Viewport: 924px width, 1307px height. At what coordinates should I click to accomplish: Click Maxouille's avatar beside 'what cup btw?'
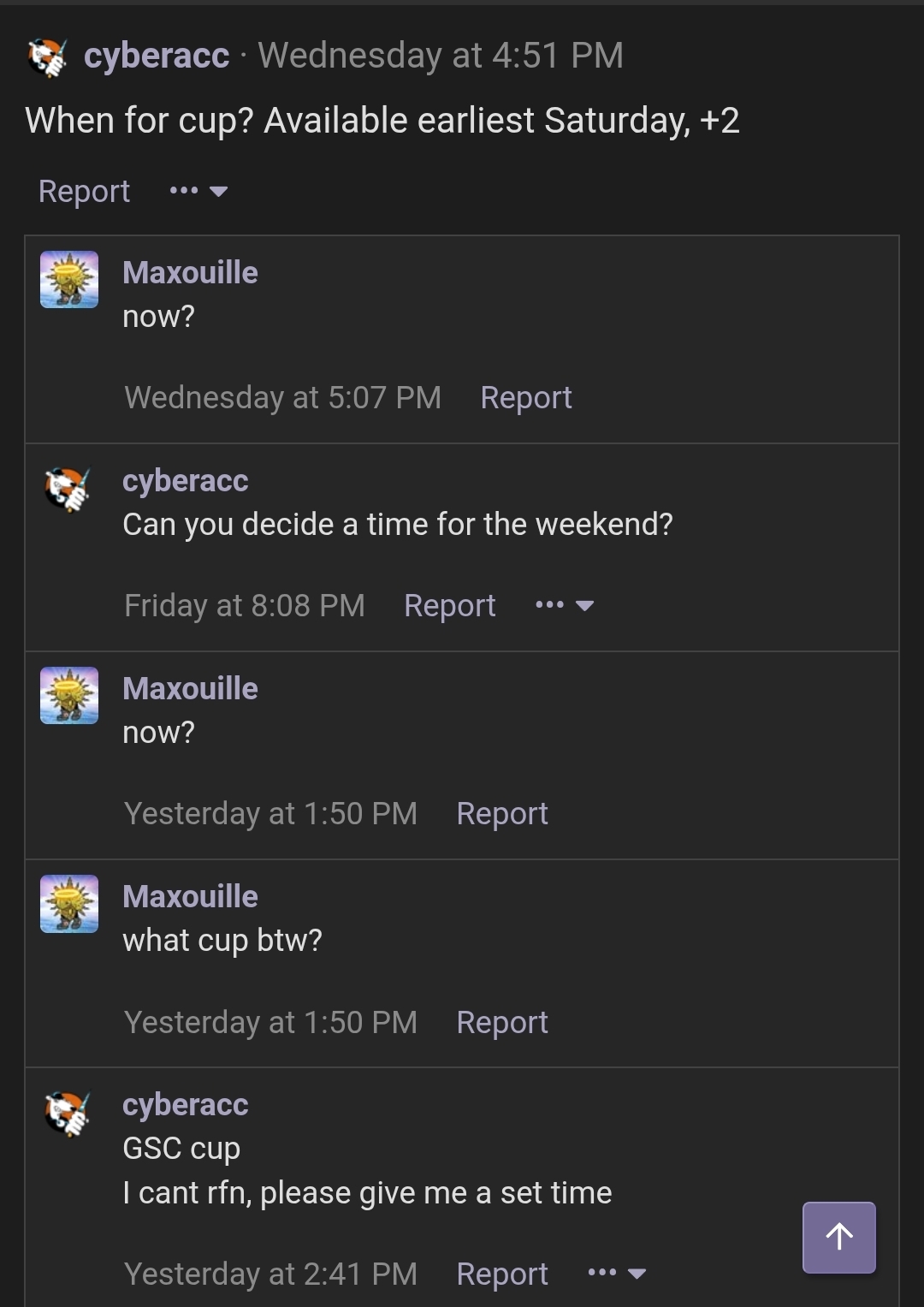pyautogui.click(x=69, y=903)
